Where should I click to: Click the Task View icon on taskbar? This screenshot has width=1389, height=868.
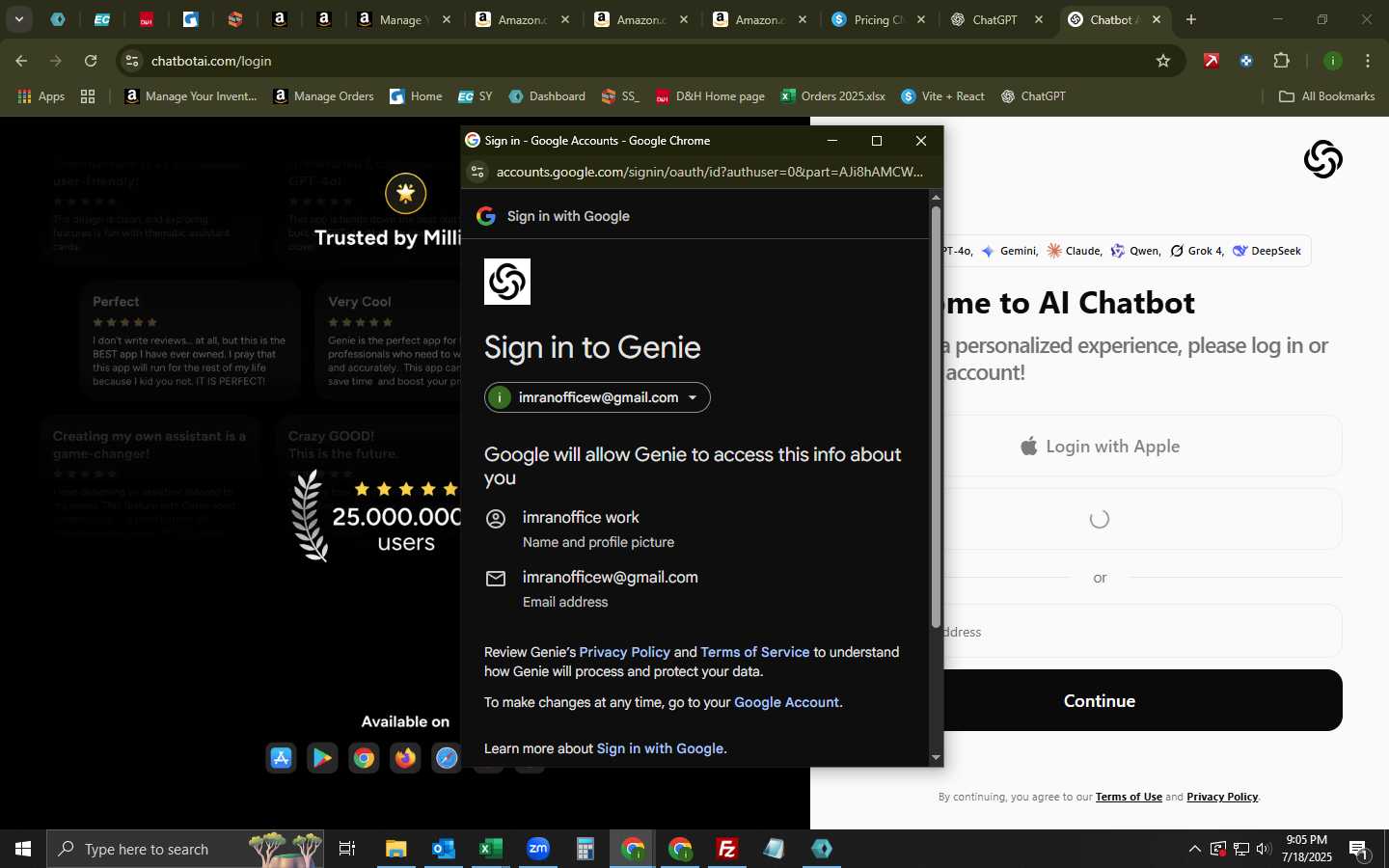tap(347, 849)
